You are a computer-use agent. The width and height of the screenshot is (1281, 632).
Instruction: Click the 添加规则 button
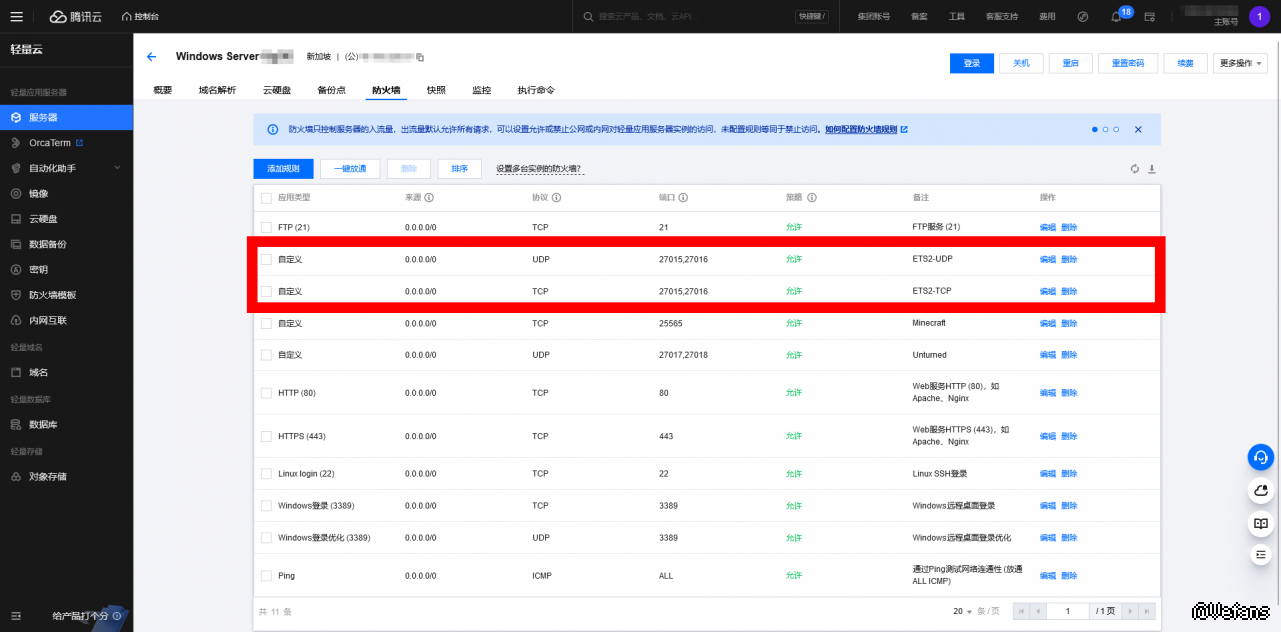(283, 169)
